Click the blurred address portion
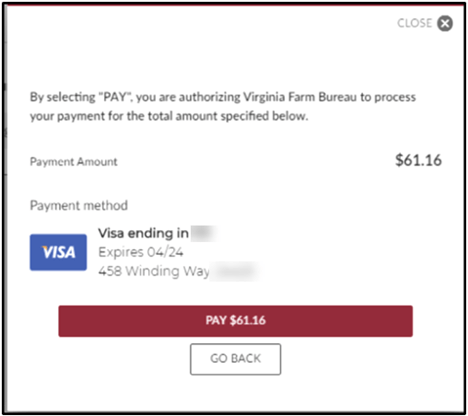Screen dimensions: 468x416 click(235, 271)
